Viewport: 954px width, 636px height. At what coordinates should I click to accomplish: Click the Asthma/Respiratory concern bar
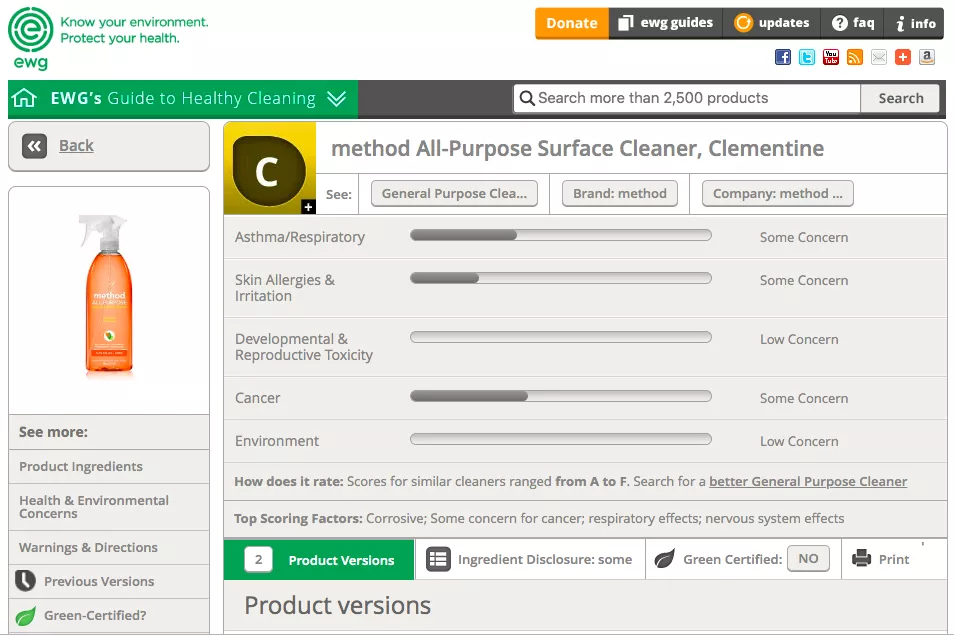pos(561,235)
